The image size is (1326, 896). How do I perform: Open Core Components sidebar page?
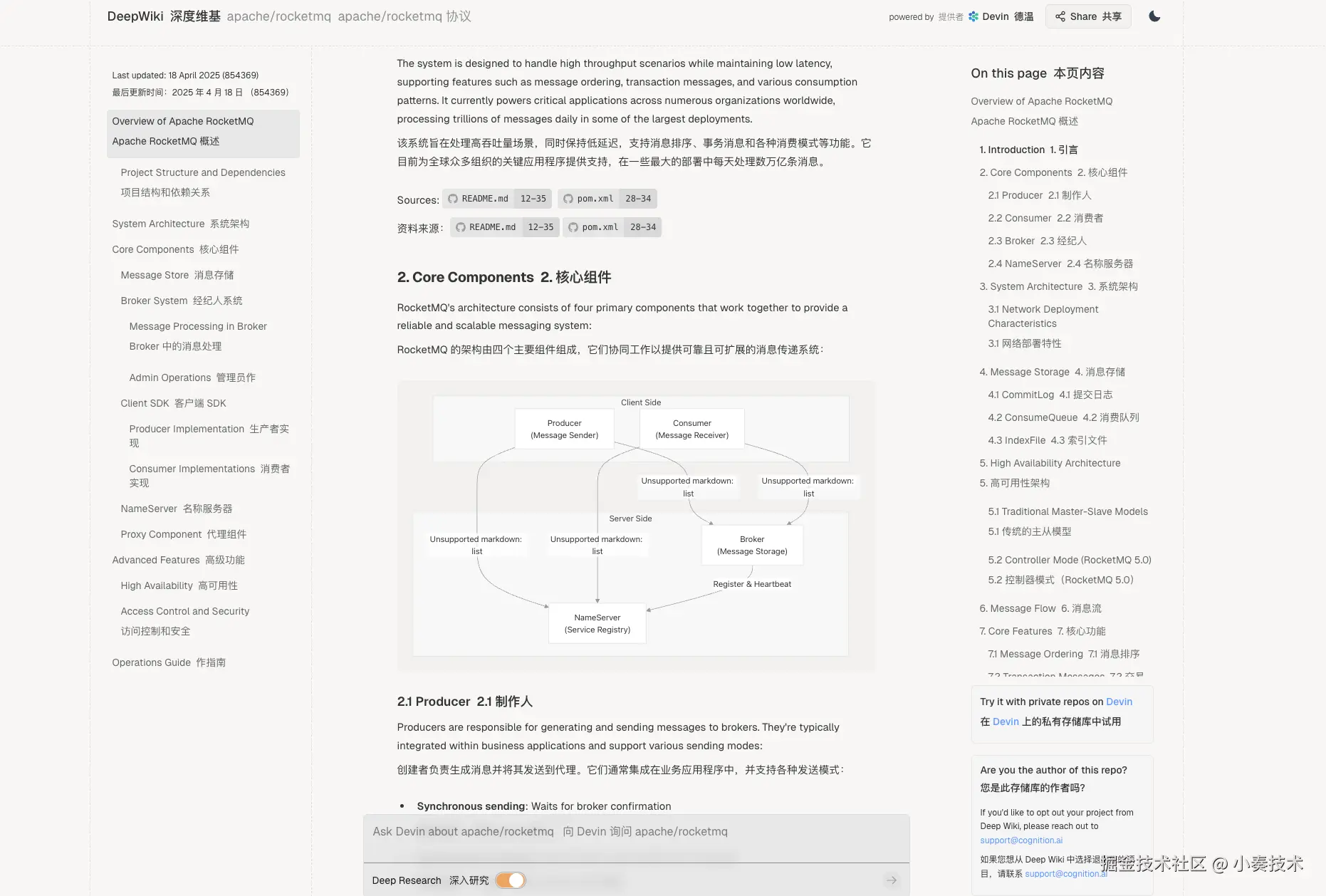[x=175, y=249]
